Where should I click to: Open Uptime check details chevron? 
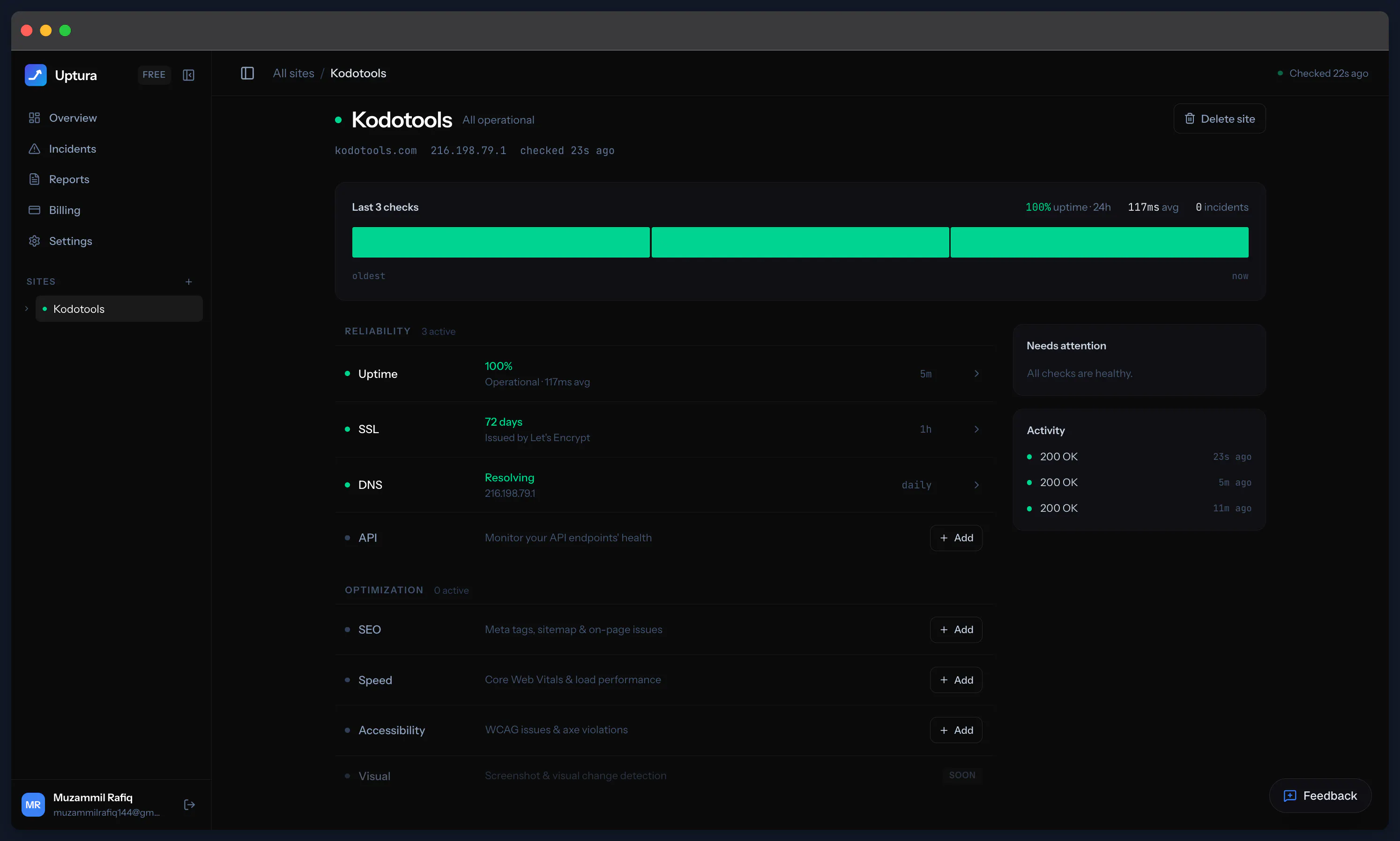pyautogui.click(x=976, y=374)
